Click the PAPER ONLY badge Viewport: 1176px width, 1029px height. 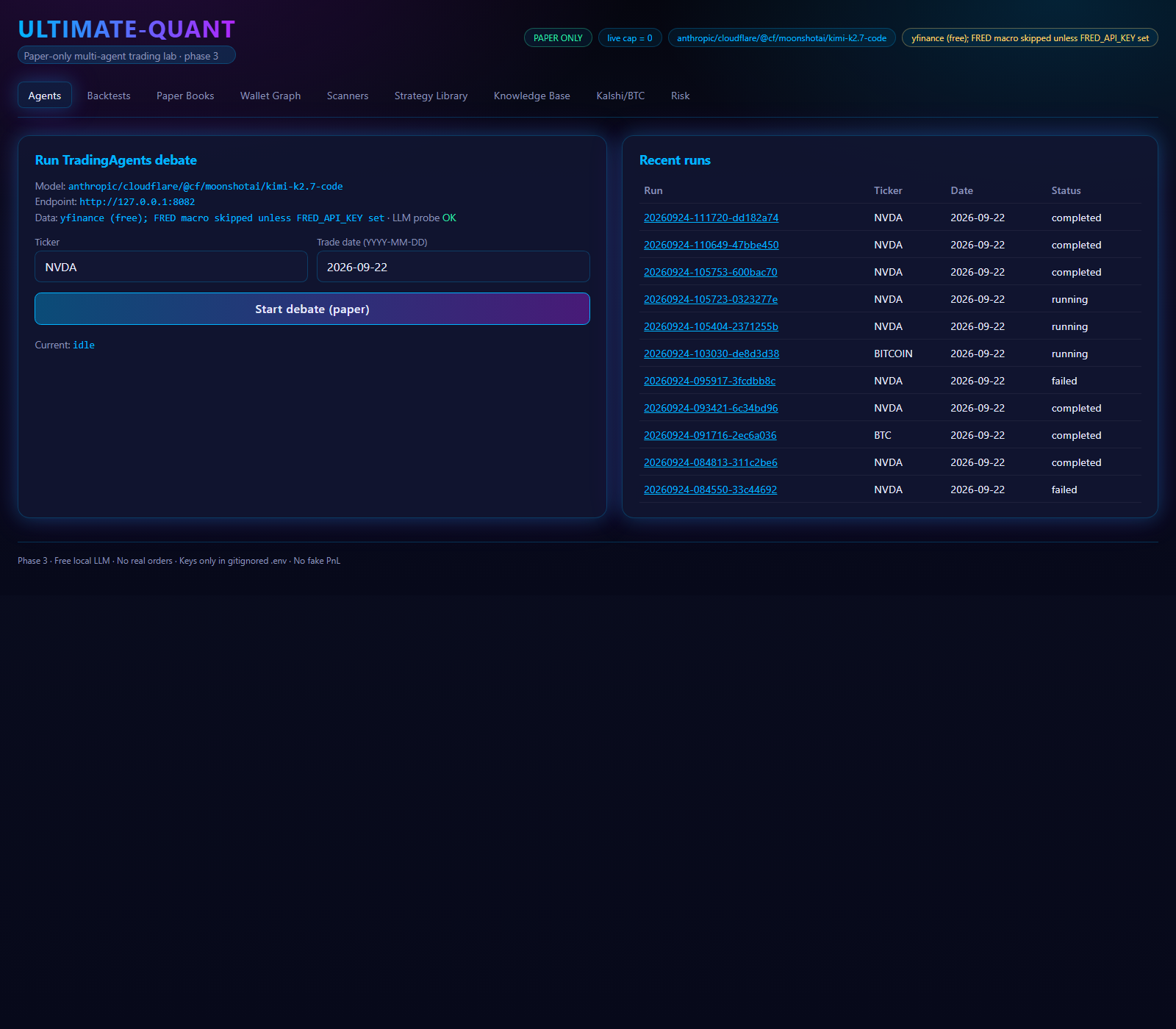point(558,37)
